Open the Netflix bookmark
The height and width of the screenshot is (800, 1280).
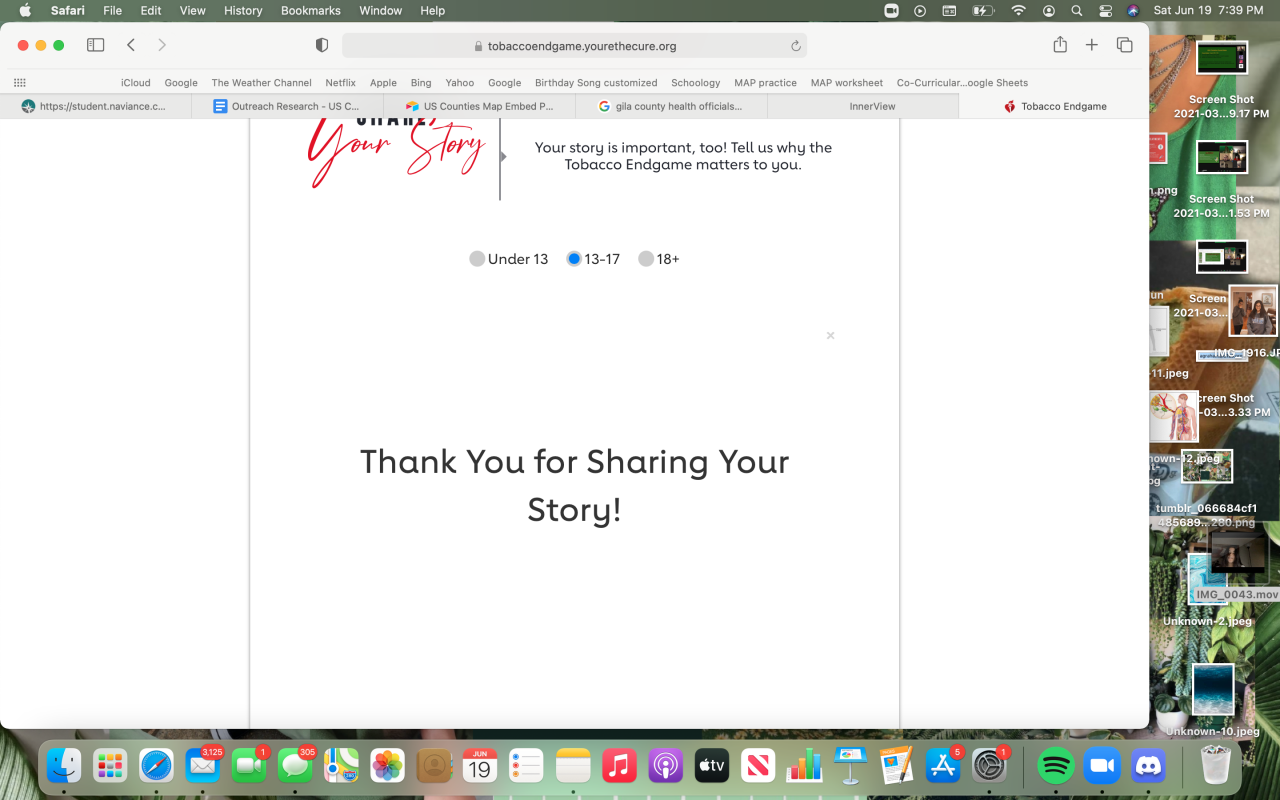341,83
